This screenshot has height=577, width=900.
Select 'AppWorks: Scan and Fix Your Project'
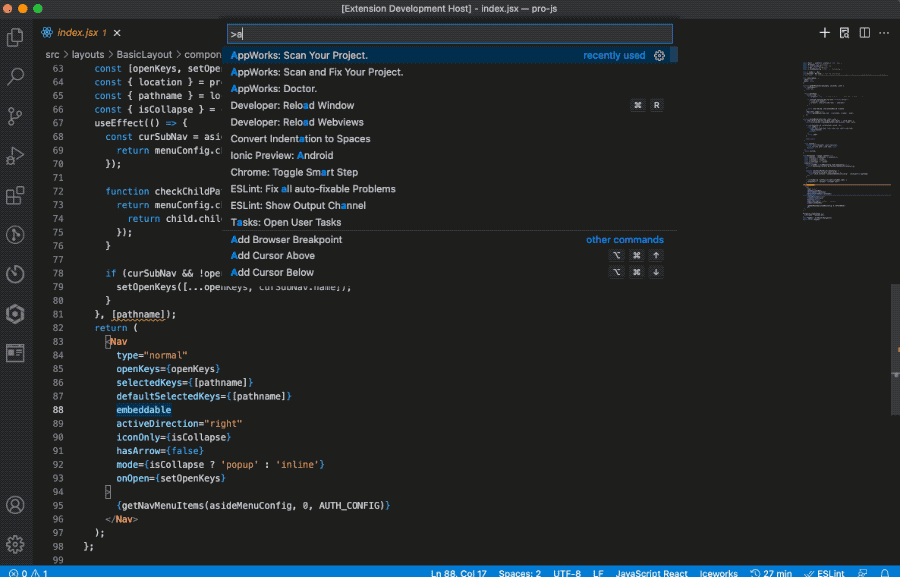317,72
